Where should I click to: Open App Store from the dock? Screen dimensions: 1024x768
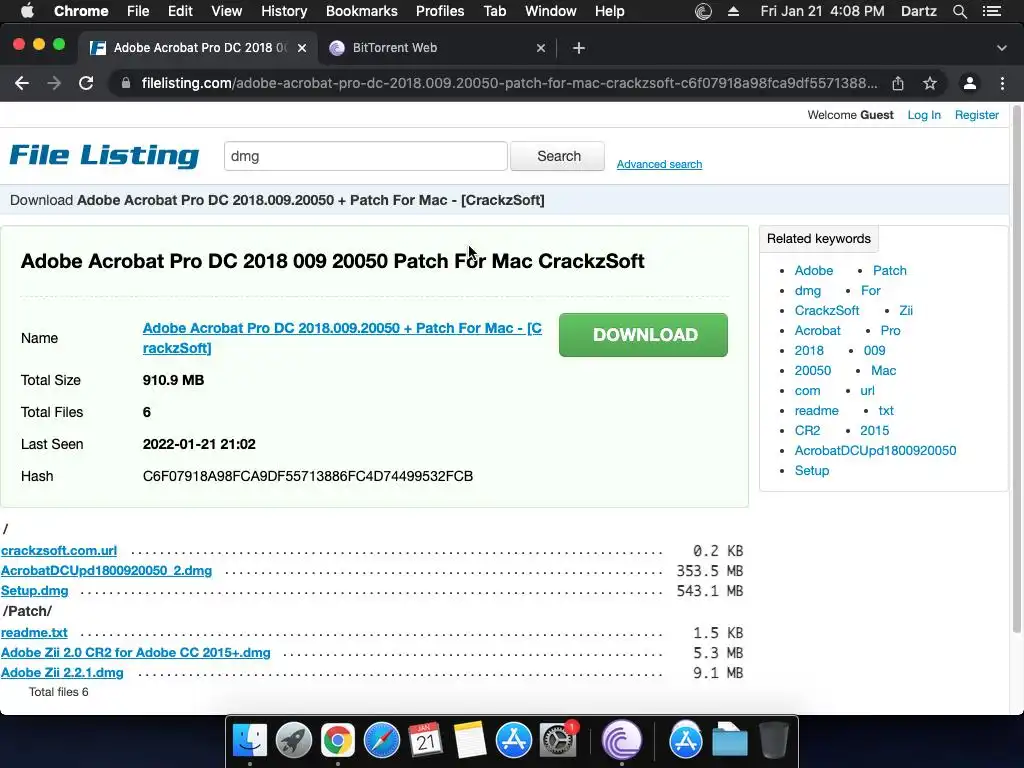click(x=513, y=741)
